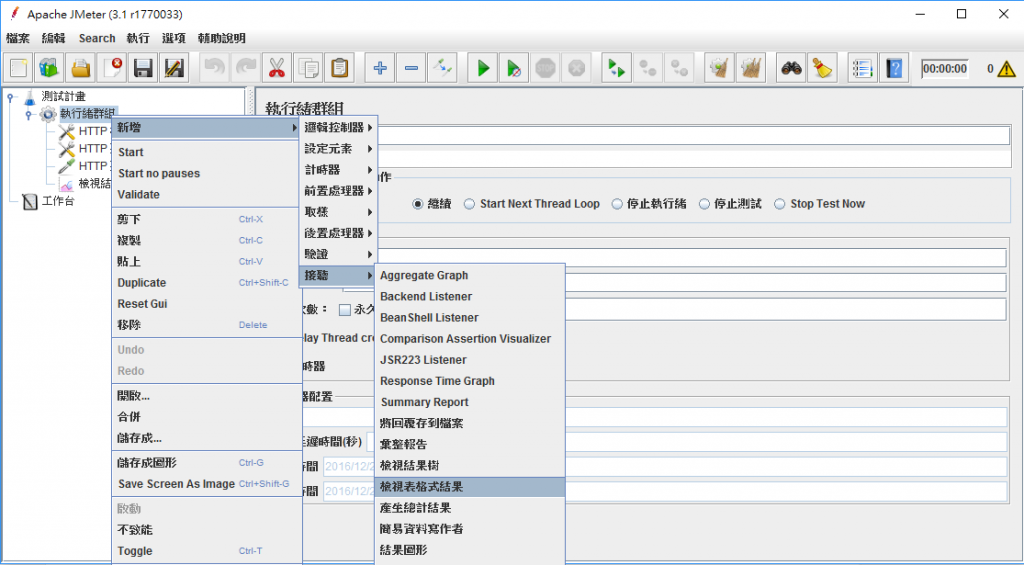This screenshot has height=565, width=1024.
Task: Select the 繼續 radio button
Action: coord(418,204)
